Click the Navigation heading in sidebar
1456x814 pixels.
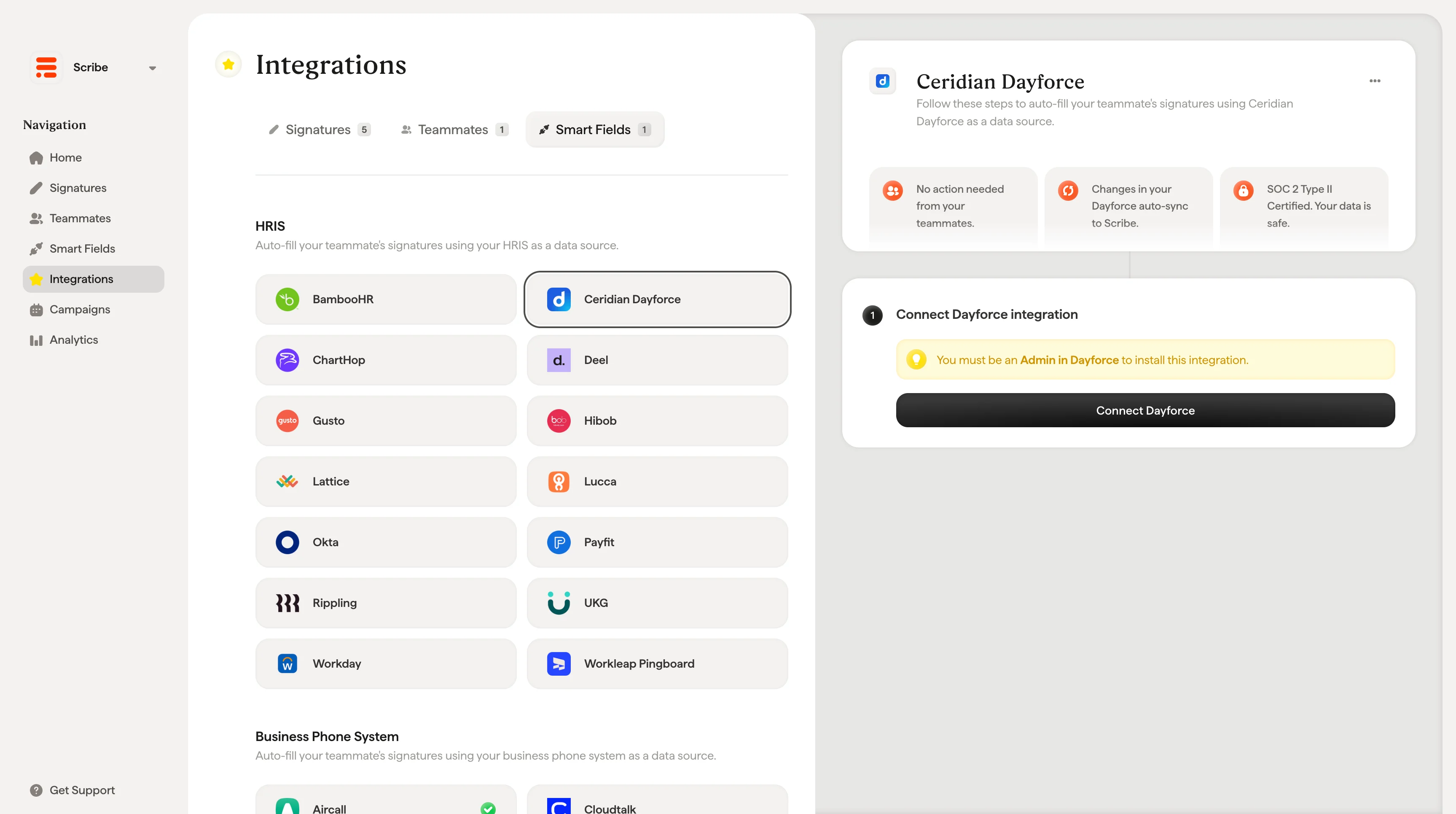[x=54, y=125]
